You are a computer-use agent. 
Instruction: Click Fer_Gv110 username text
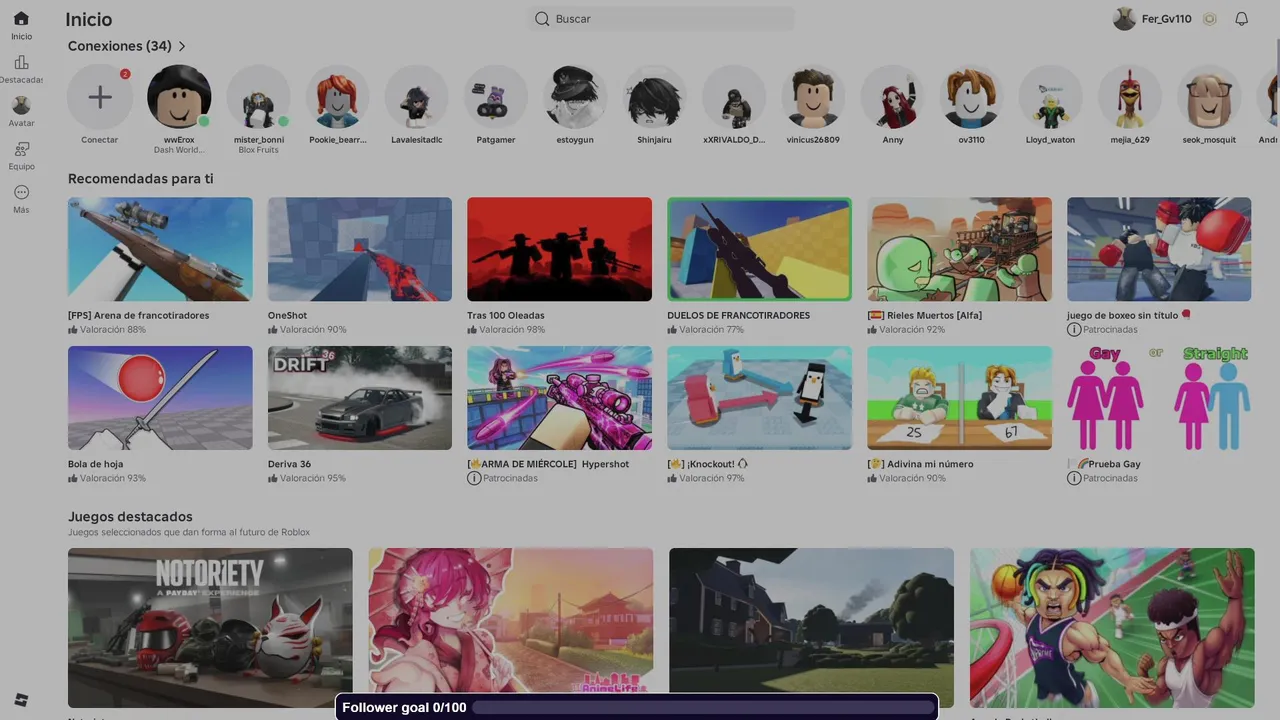point(1167,19)
